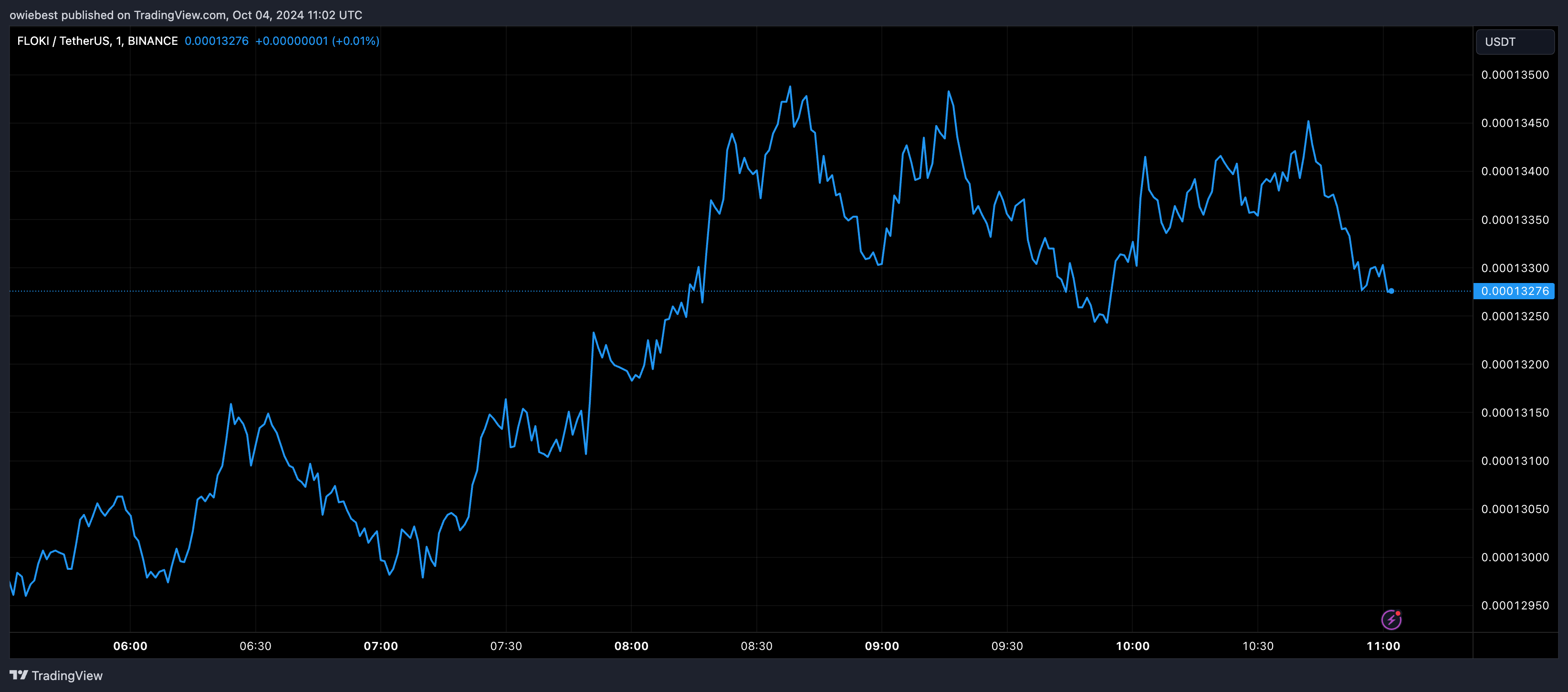
Task: Click the 0.00013250 price axis label
Action: click(x=1515, y=316)
